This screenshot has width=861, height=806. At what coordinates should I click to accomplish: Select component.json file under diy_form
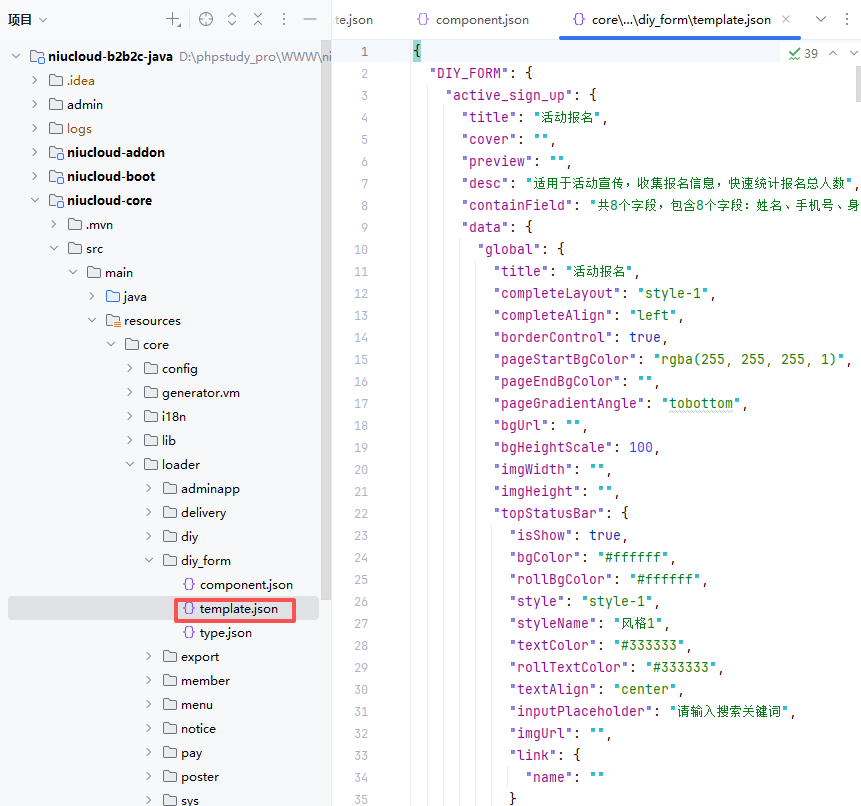coord(245,585)
